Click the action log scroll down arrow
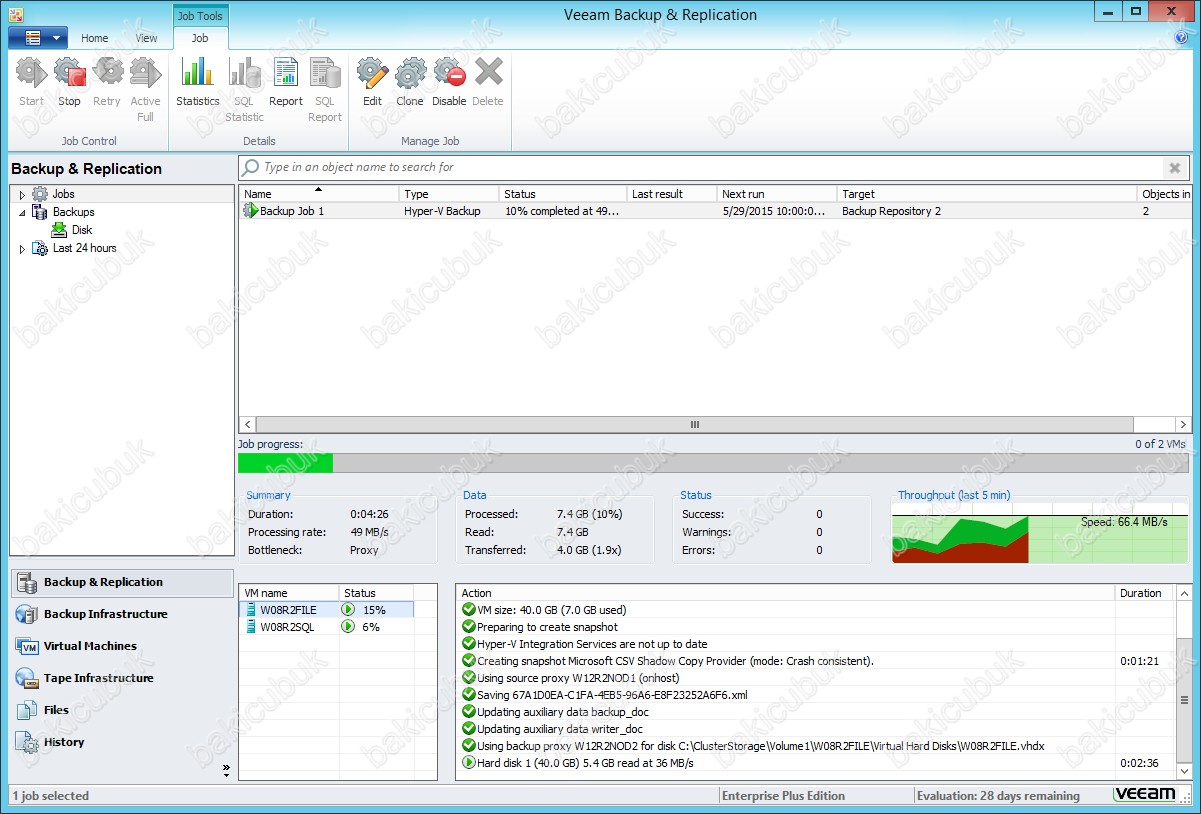 click(1184, 771)
